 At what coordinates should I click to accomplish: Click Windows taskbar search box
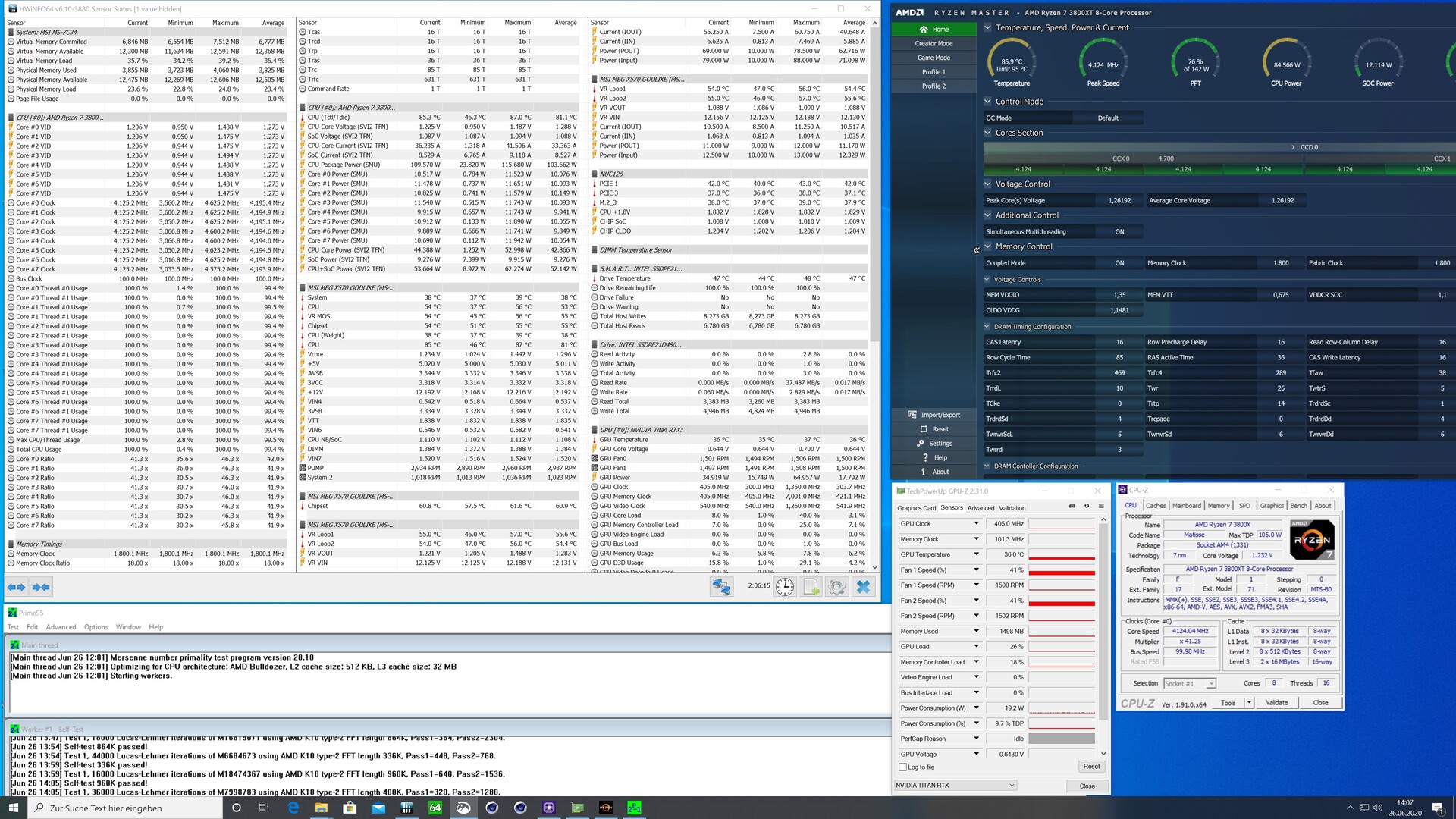125,808
